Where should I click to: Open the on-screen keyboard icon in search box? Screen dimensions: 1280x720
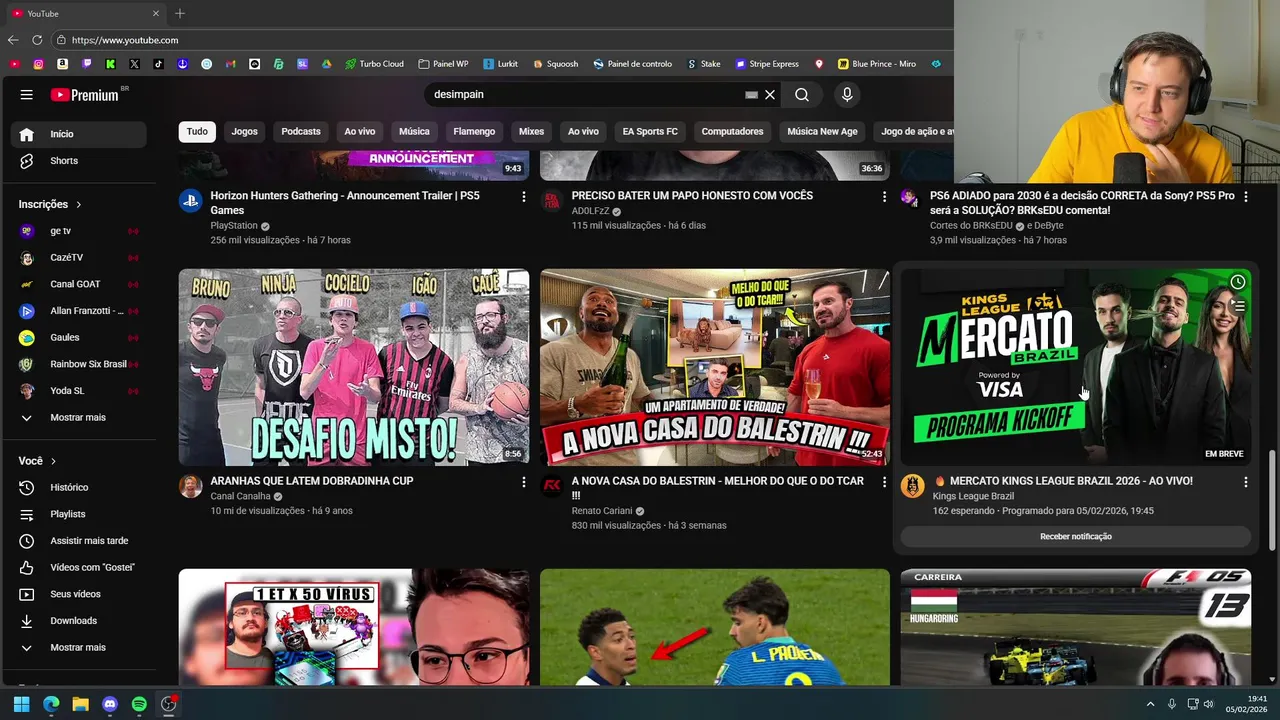(751, 95)
